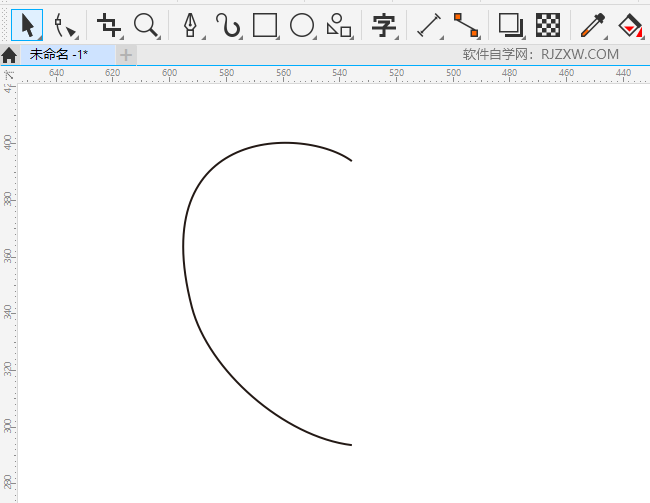Choose the Artistic media curve tool
Viewport: 650px width, 503px height.
pyautogui.click(x=228, y=25)
